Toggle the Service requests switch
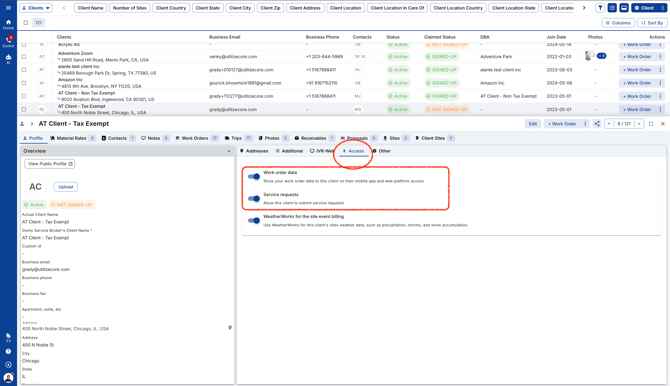Image resolution: width=670 pixels, height=386 pixels. tap(254, 198)
